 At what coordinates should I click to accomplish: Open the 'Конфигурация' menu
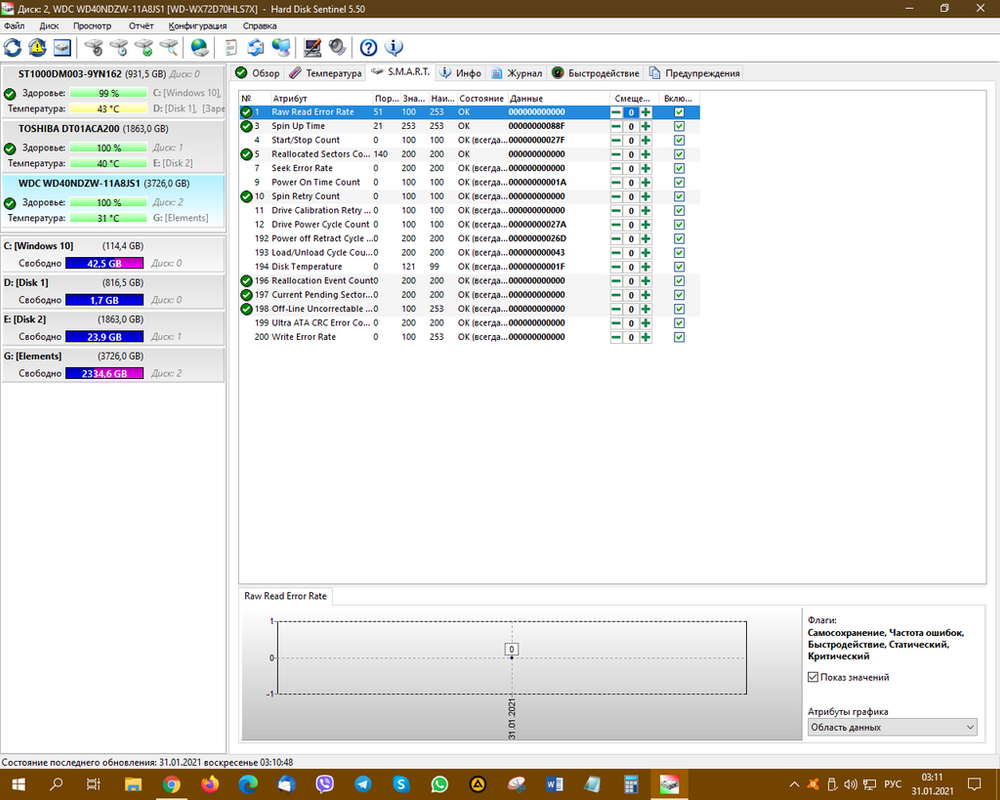(x=198, y=26)
